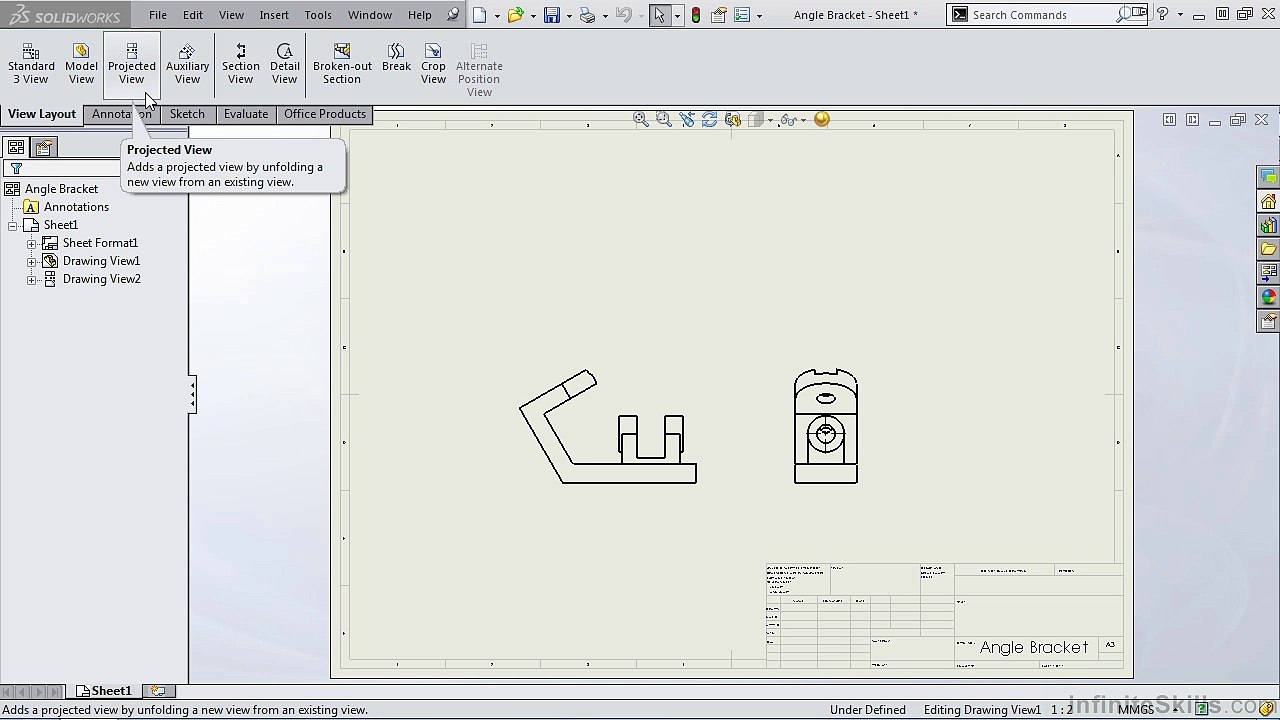The height and width of the screenshot is (720, 1280).
Task: Switch to the Sketch tab
Action: 187,114
